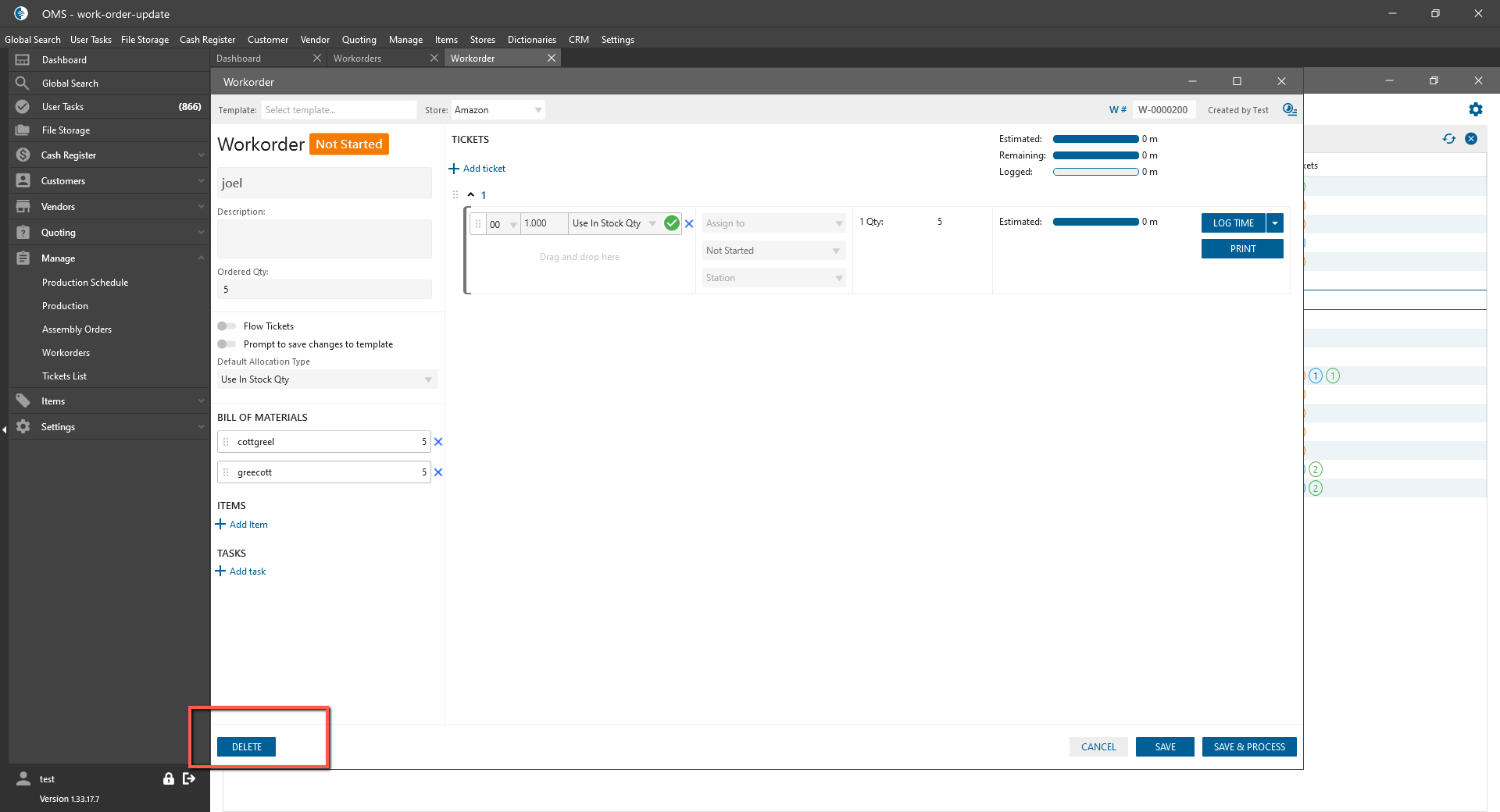
Task: Click the DELETE button
Action: 247,747
